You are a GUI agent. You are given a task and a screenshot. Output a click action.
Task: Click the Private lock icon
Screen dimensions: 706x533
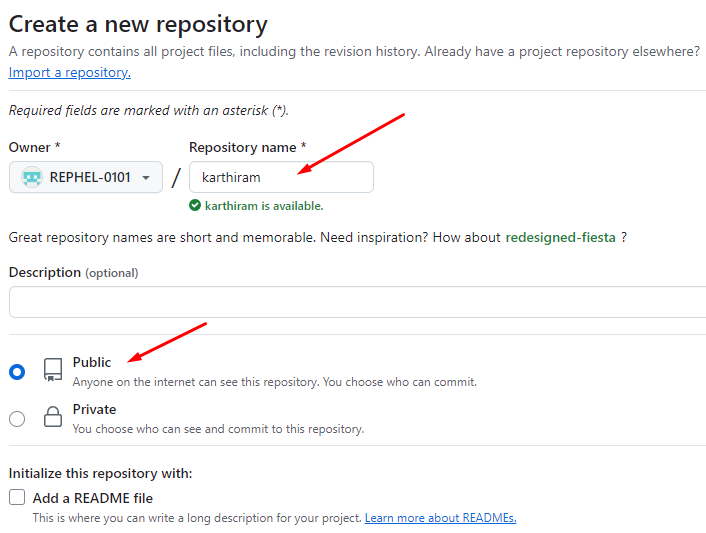53,418
